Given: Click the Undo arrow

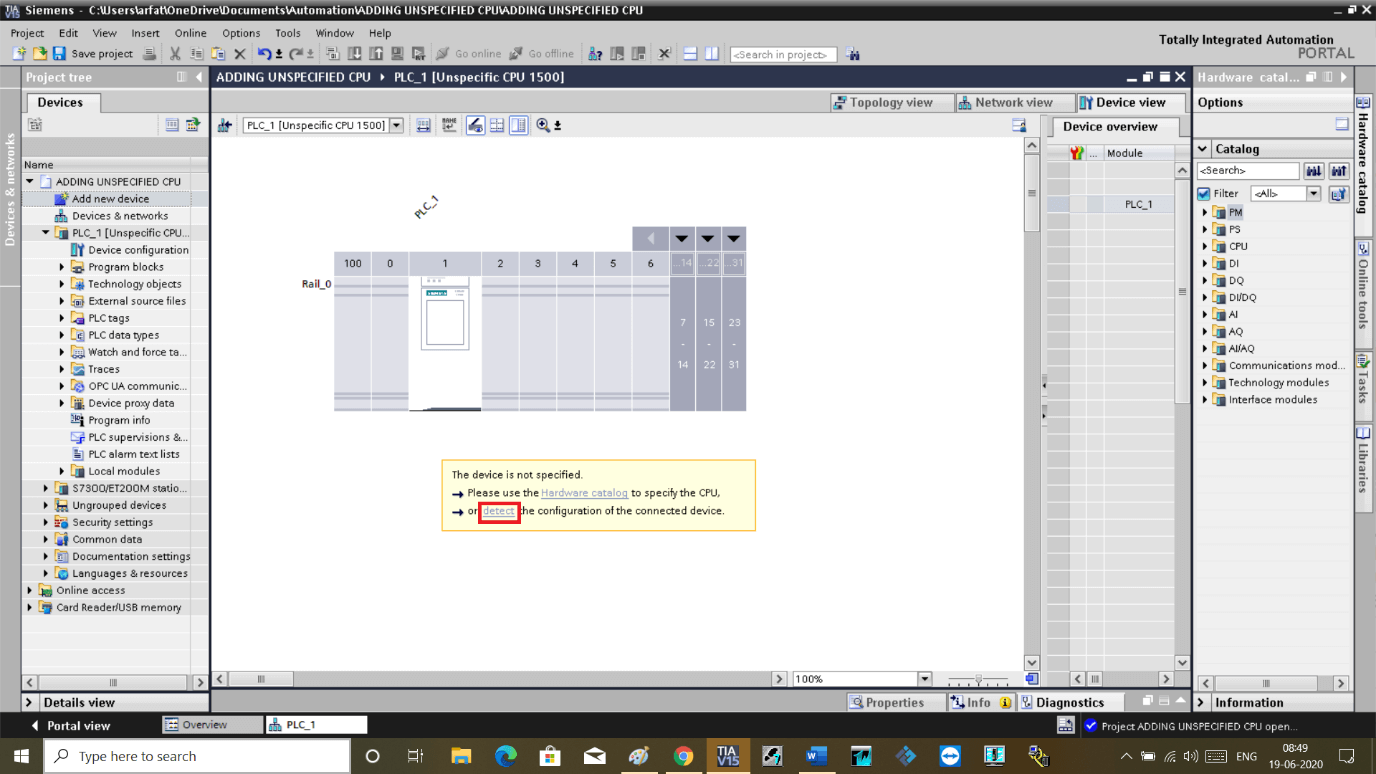Looking at the screenshot, I should 264,53.
